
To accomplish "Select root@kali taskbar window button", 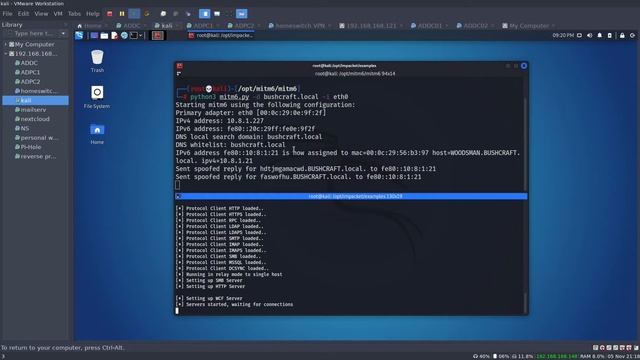I will (220, 36).
